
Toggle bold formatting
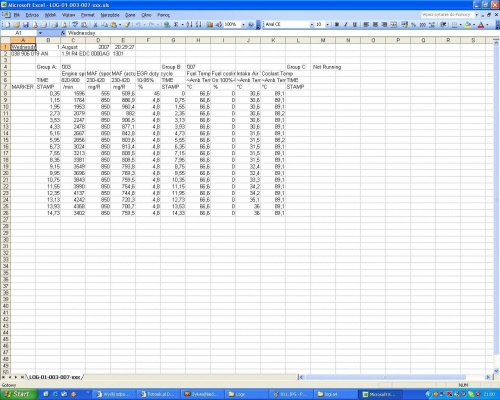tap(337, 25)
